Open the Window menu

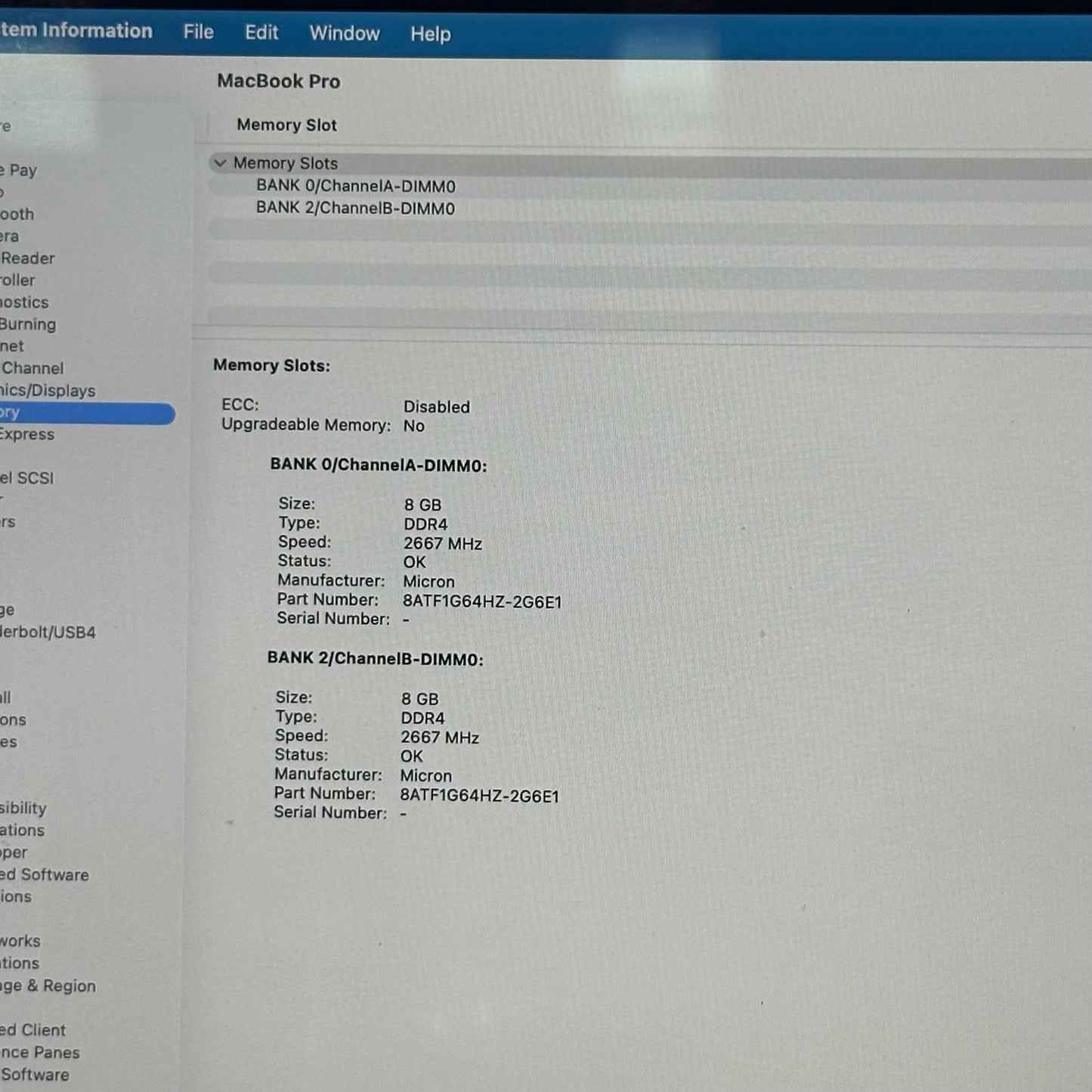[x=345, y=33]
